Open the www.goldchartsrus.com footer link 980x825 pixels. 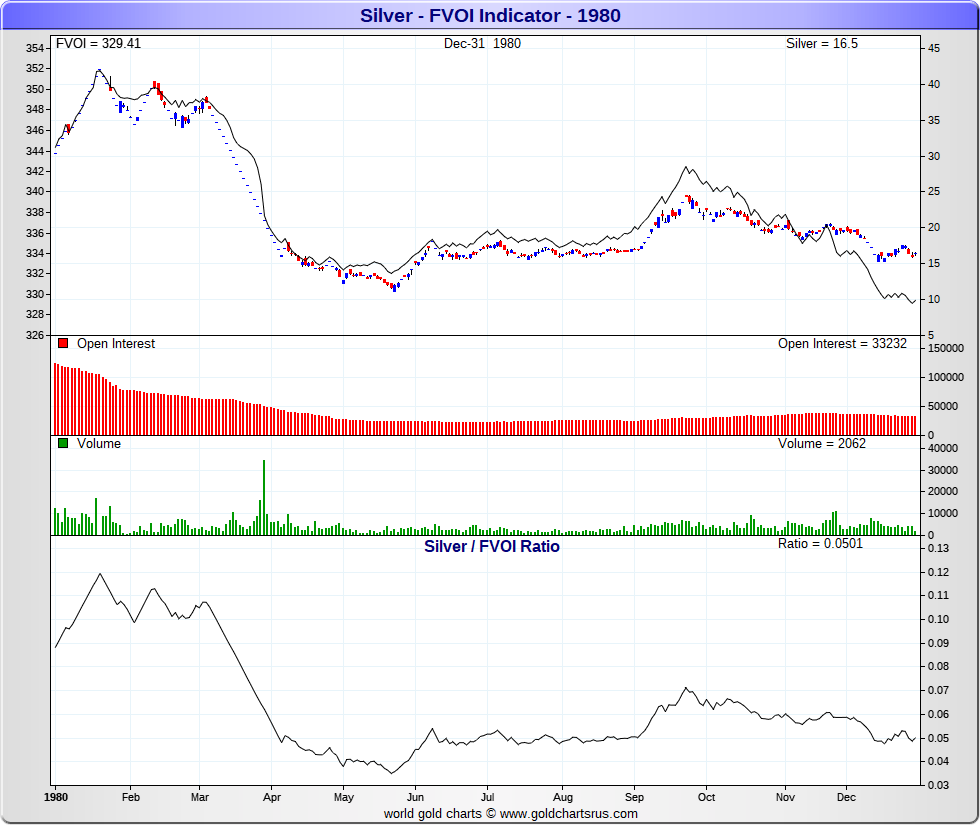567,814
